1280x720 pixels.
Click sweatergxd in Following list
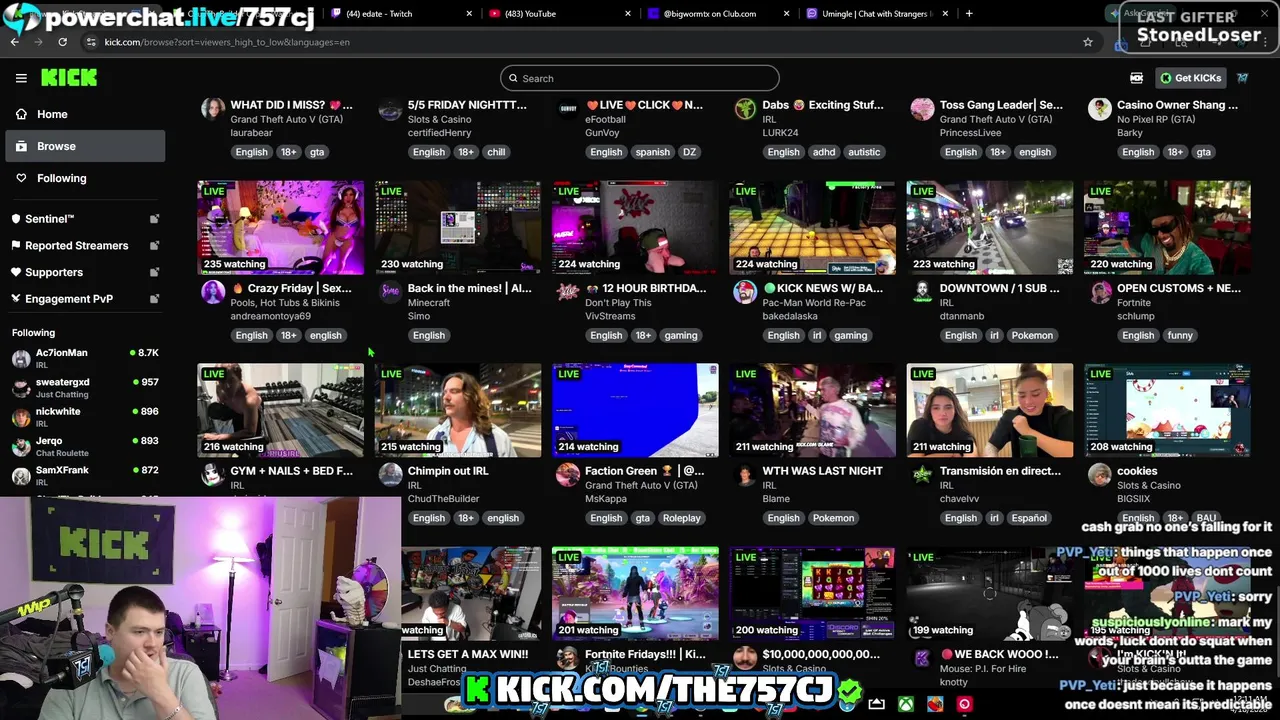[x=85, y=387]
